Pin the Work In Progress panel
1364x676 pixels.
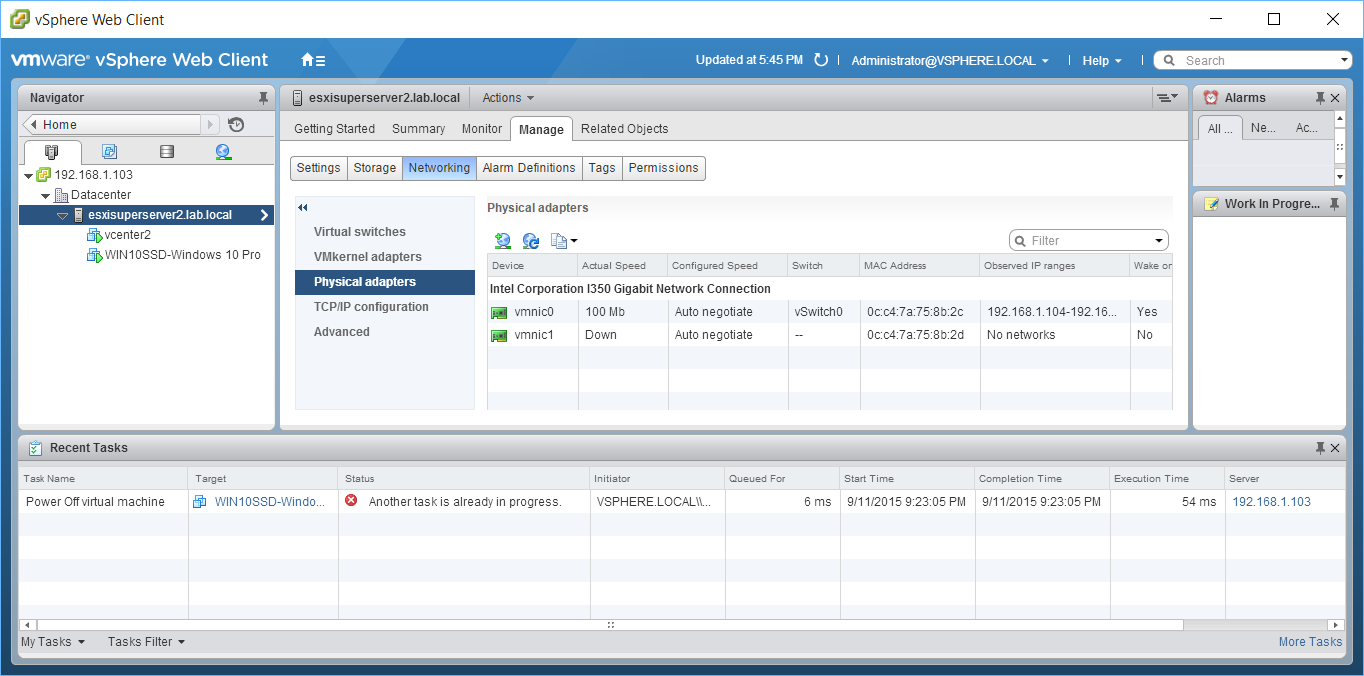(x=1335, y=204)
